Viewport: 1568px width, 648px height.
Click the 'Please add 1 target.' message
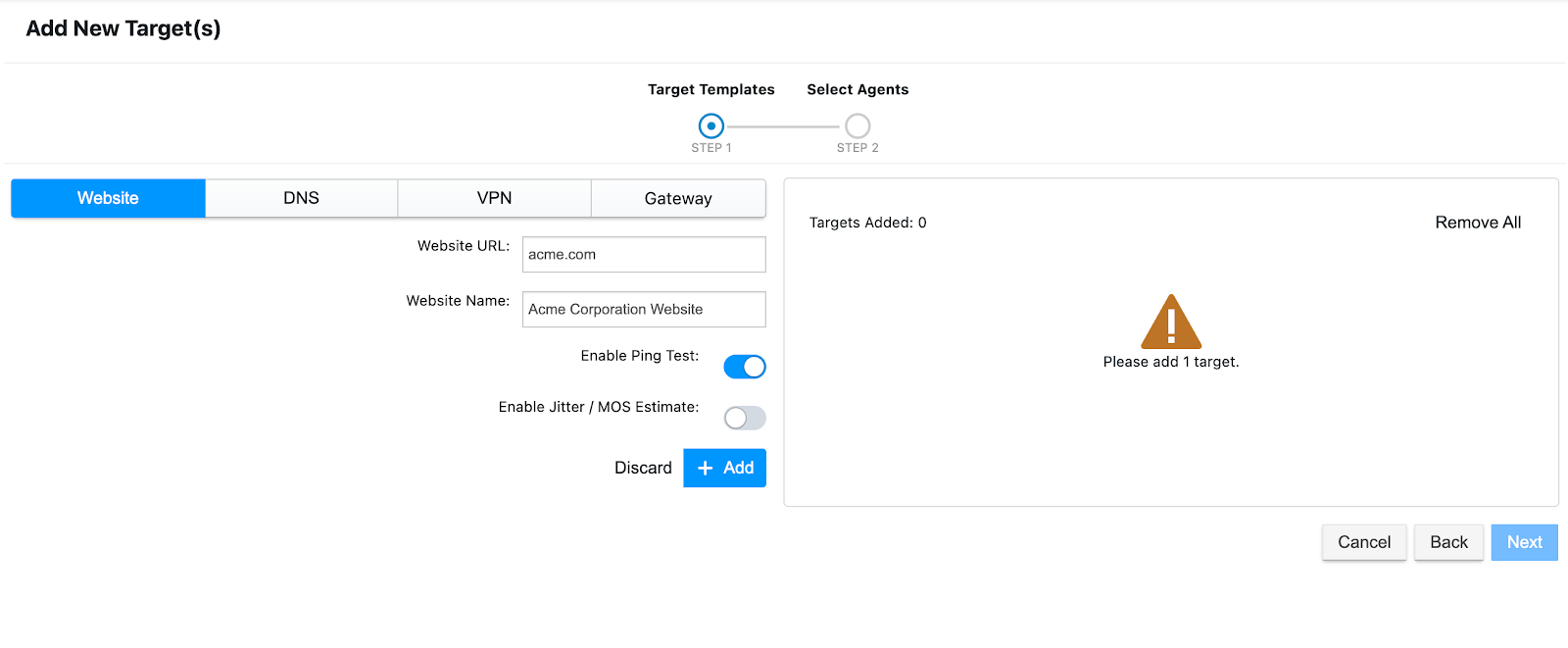[1171, 362]
